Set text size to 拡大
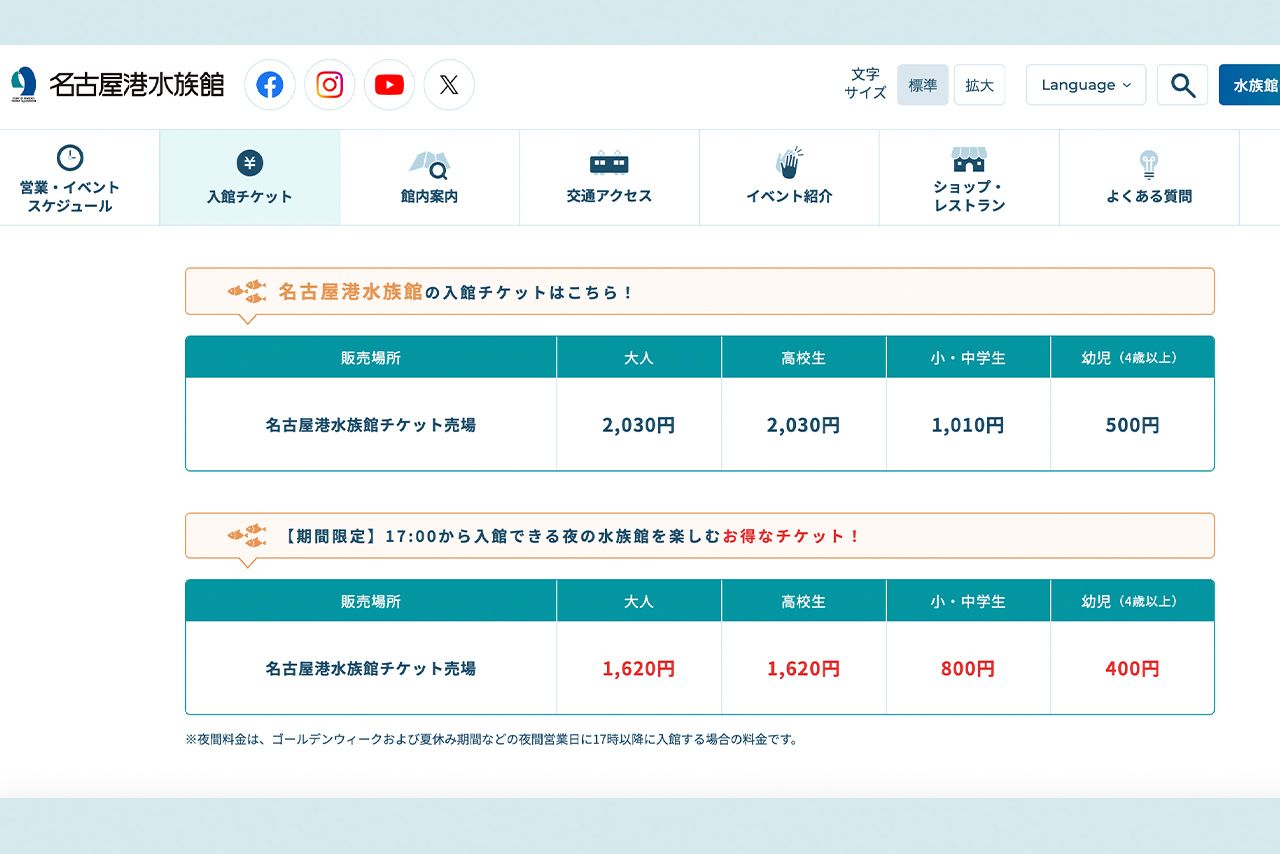This screenshot has width=1280, height=854. (x=979, y=85)
